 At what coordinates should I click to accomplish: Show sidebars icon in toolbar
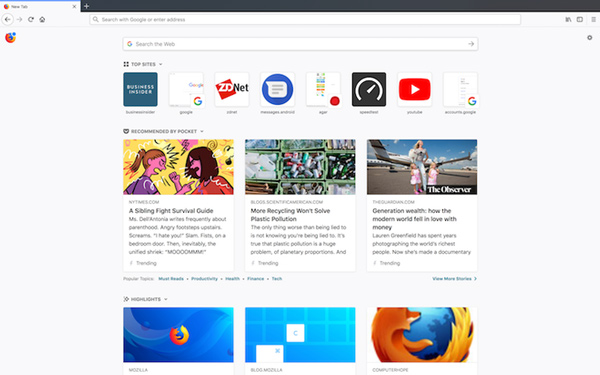580,19
